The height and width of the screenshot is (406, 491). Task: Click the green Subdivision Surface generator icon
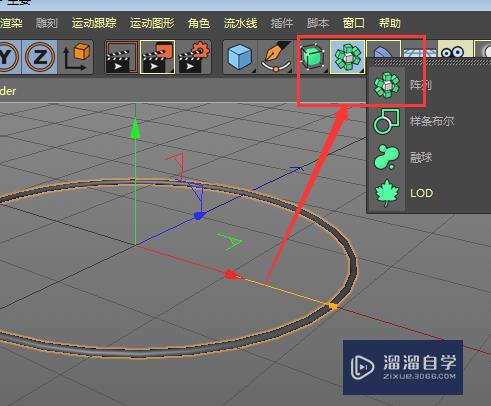point(312,57)
